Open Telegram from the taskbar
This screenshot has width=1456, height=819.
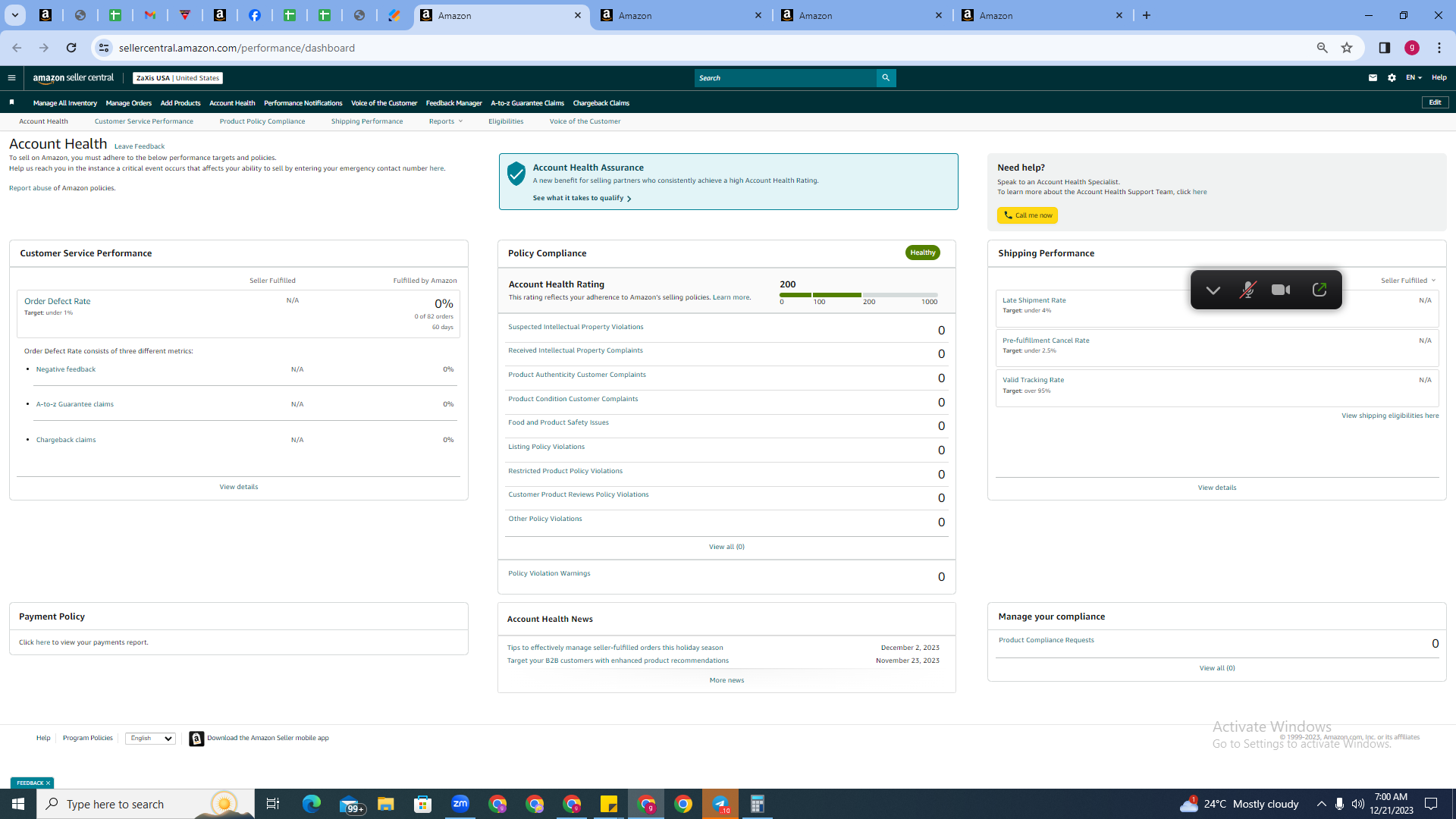(720, 804)
